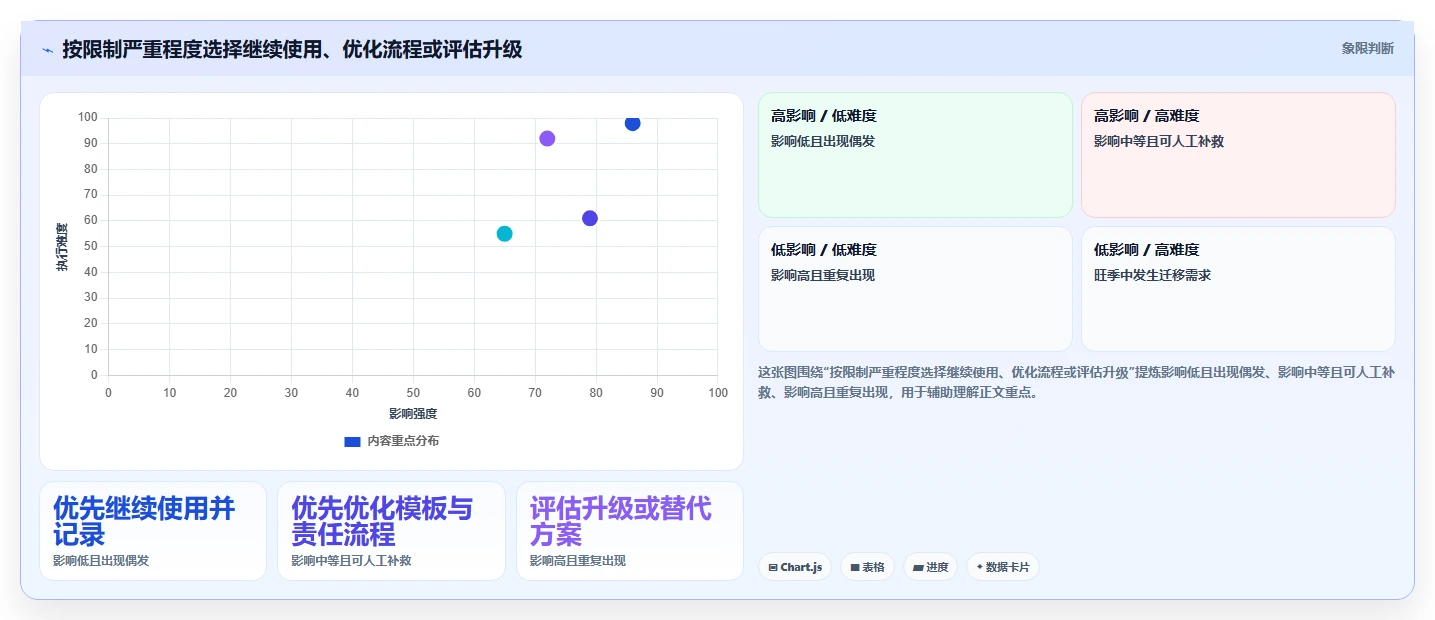1435x620 pixels.
Task: Select the 高影响 / 低难度 quadrant card
Action: coord(915,155)
